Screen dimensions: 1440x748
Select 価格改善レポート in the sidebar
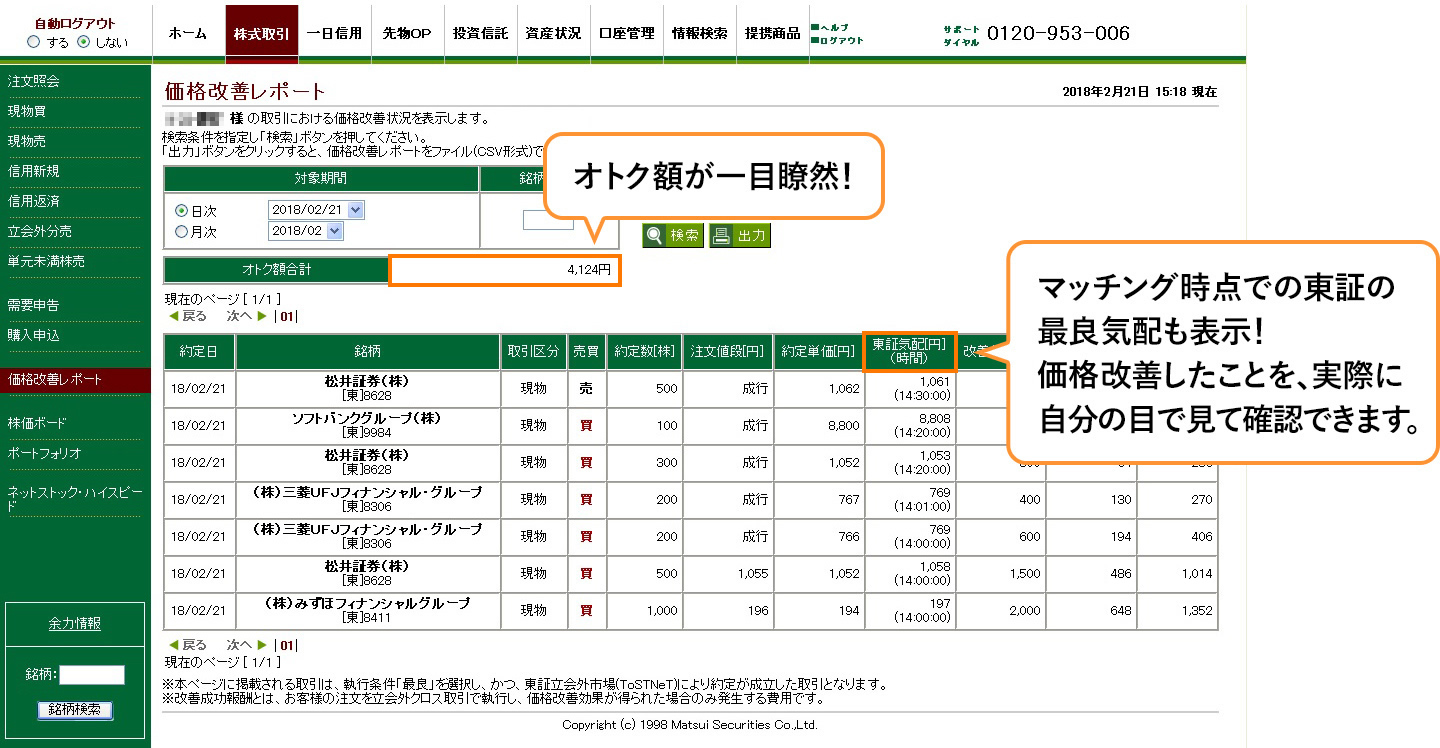coord(75,380)
